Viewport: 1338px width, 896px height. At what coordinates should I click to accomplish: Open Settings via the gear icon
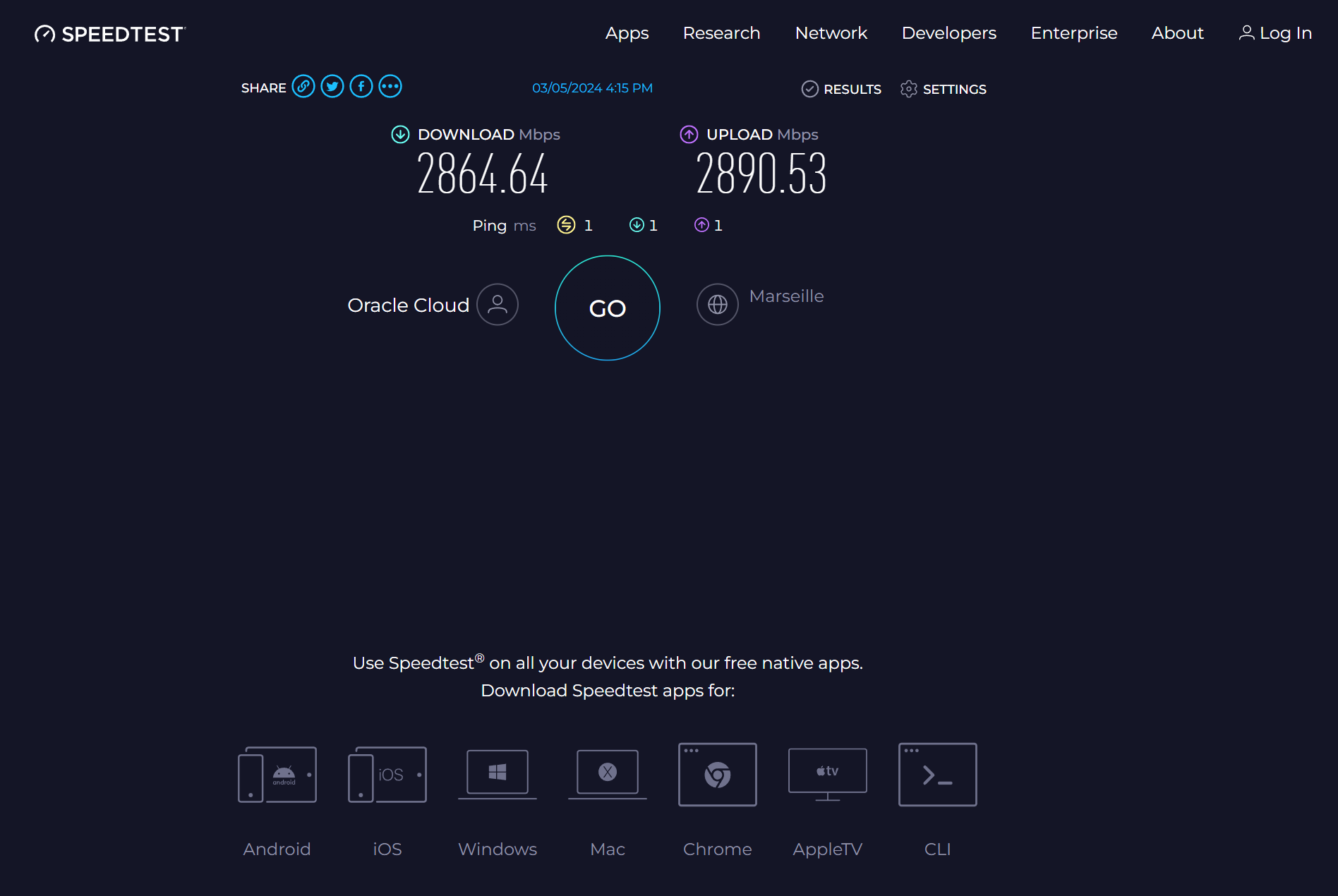[909, 89]
